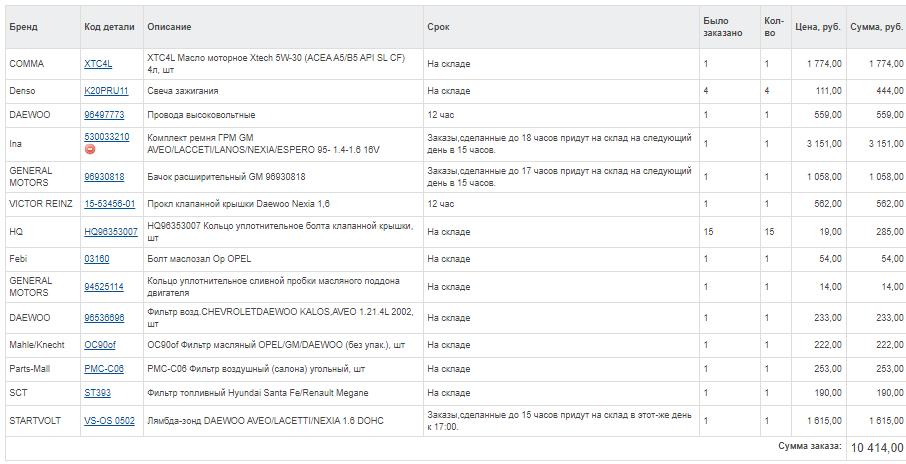This screenshot has height=464, width=906.
Task: Click price 253,00 in Parts-Mall row
Action: point(829,369)
